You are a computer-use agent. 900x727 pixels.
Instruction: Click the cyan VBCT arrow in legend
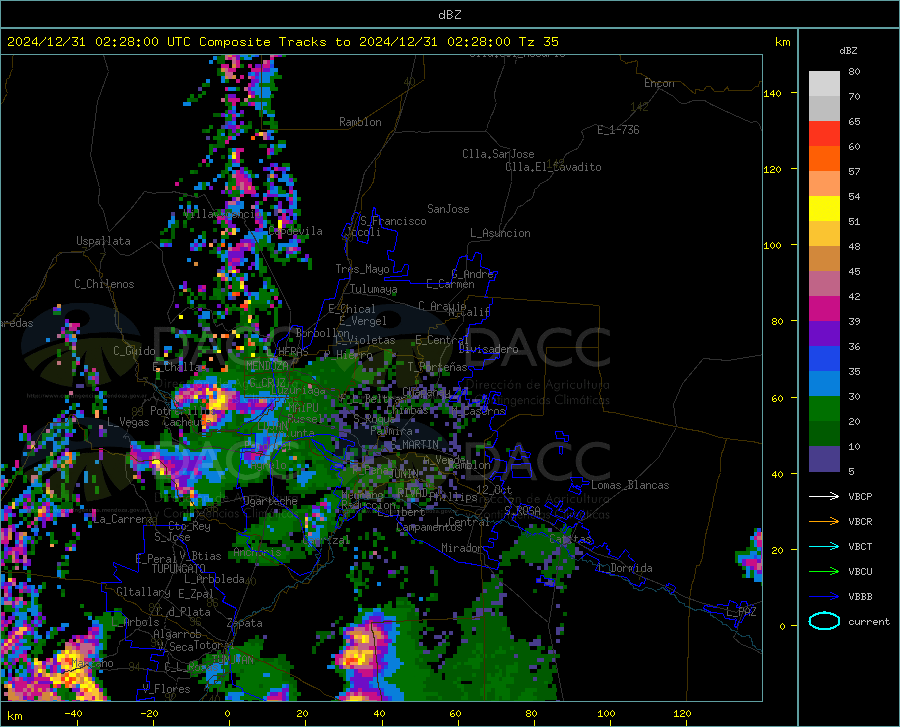pos(824,546)
